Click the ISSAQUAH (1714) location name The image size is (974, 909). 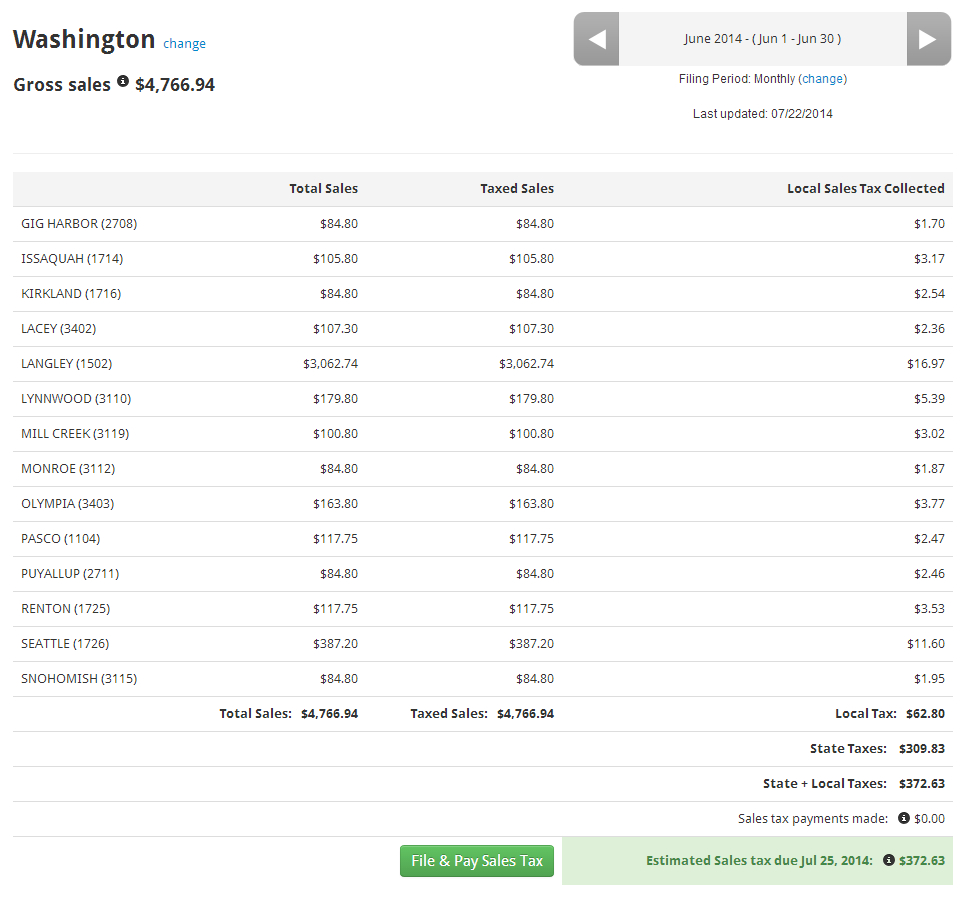(72, 259)
